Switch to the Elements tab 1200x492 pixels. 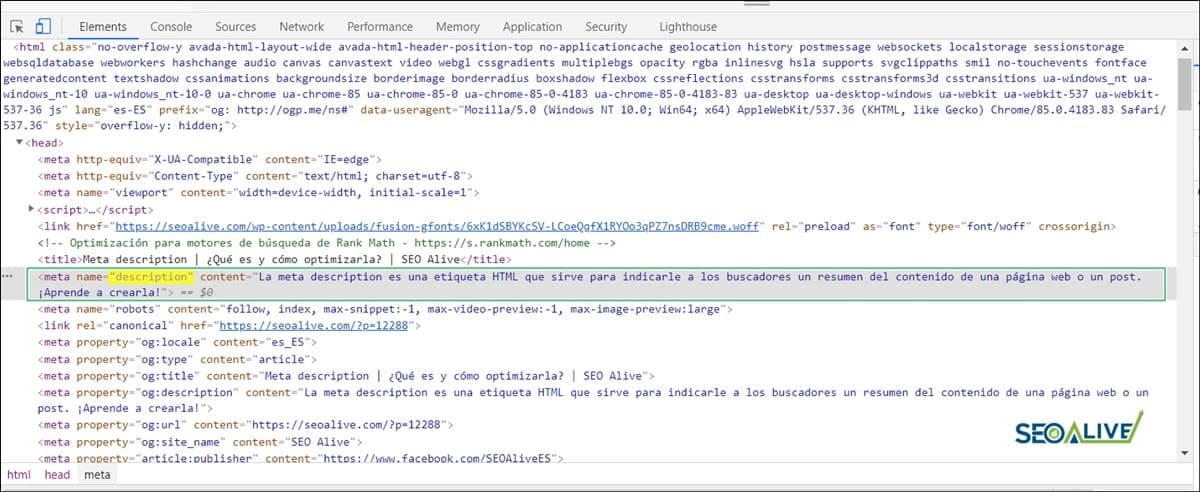click(x=103, y=27)
